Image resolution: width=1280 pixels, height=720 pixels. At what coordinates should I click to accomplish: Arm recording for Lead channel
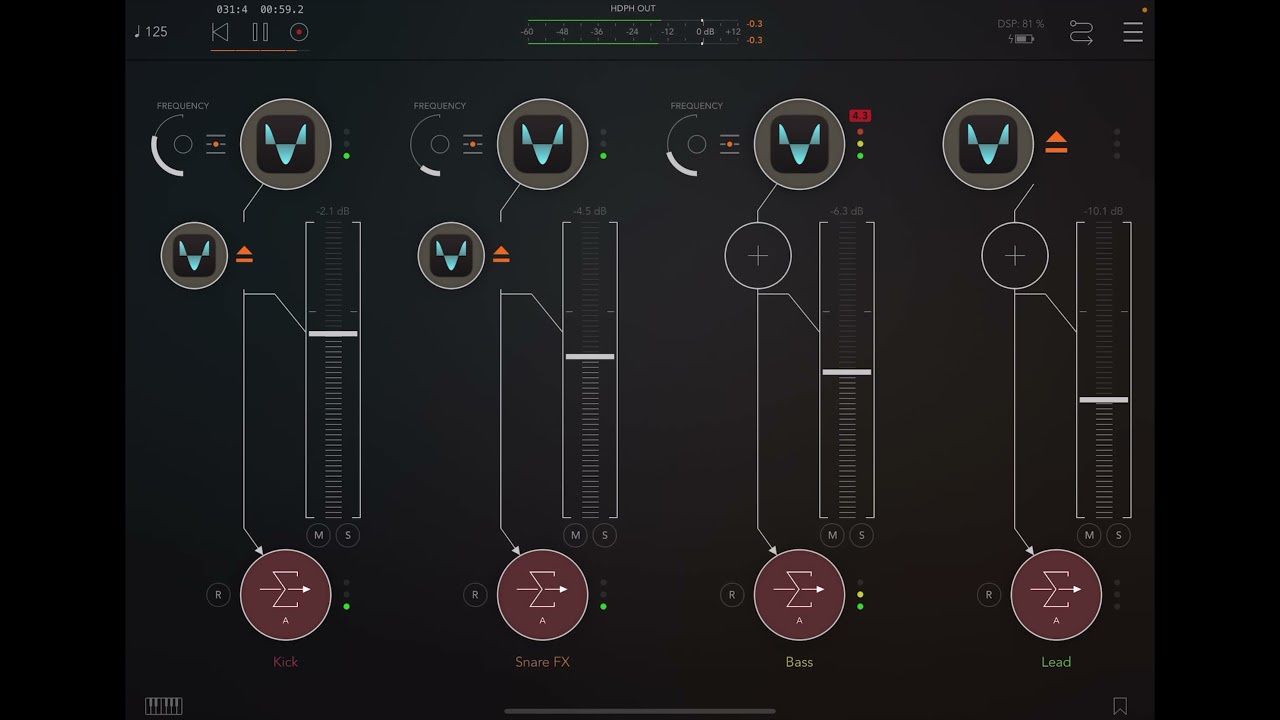pyautogui.click(x=989, y=595)
